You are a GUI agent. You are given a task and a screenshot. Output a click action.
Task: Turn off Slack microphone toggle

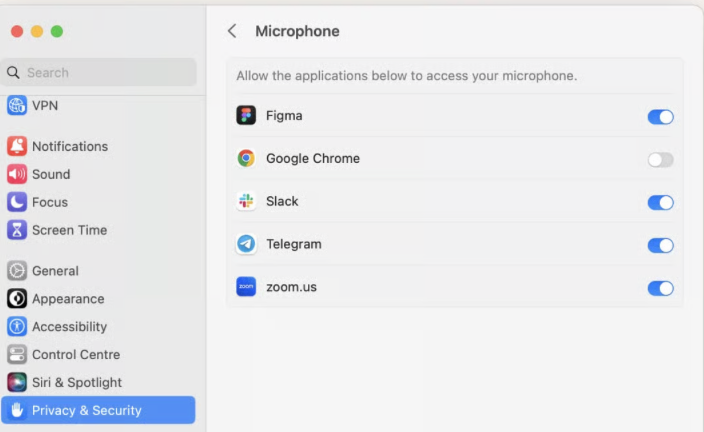660,203
